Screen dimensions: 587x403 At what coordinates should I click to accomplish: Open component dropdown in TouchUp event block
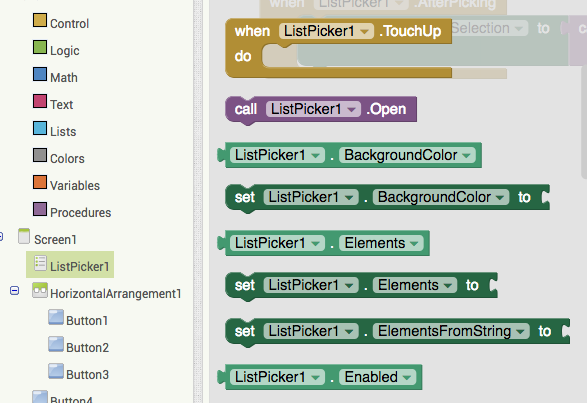(326, 31)
